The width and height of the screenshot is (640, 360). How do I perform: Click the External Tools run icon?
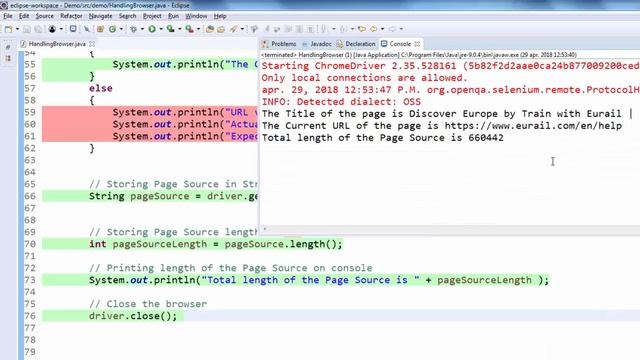(189, 29)
